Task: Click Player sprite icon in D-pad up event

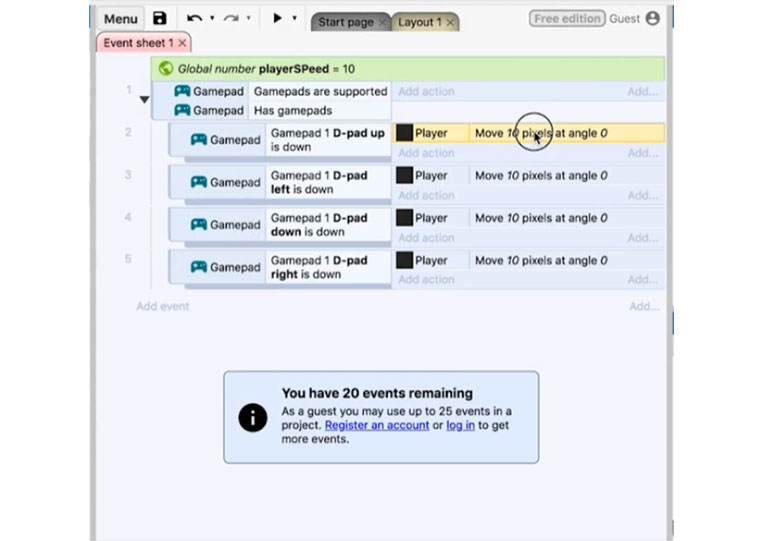Action: tap(404, 133)
